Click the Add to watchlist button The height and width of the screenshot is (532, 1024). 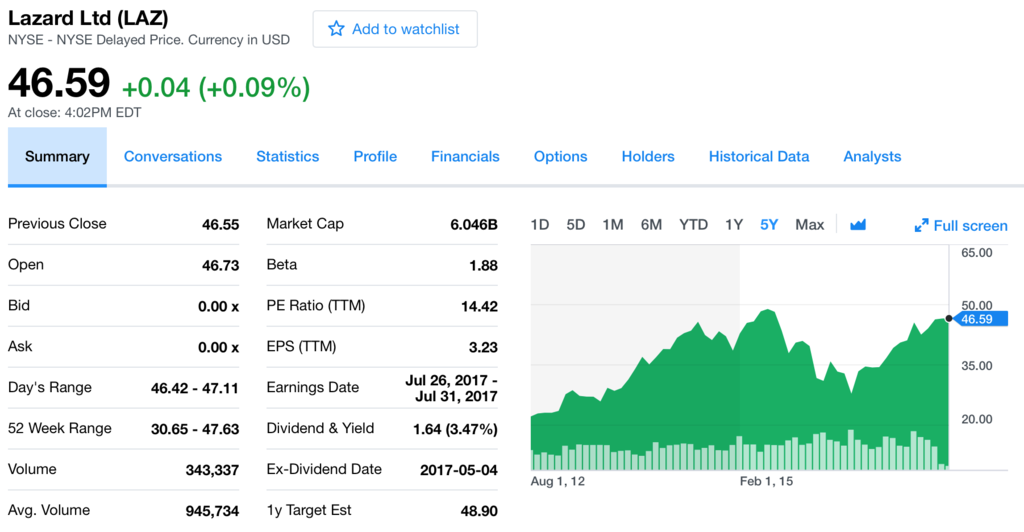click(x=395, y=29)
